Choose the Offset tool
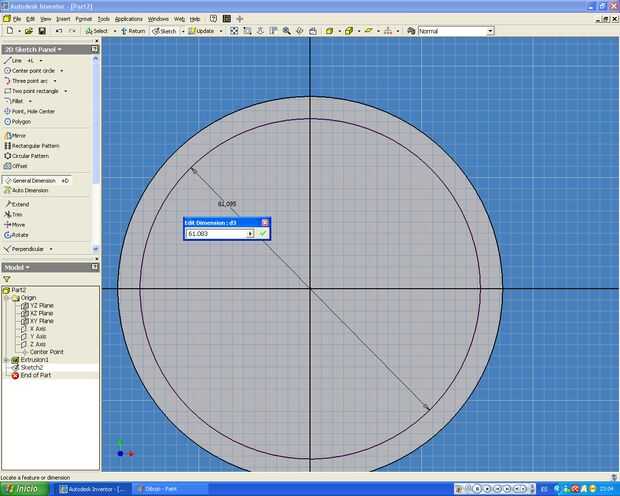The image size is (620, 496). (19, 166)
